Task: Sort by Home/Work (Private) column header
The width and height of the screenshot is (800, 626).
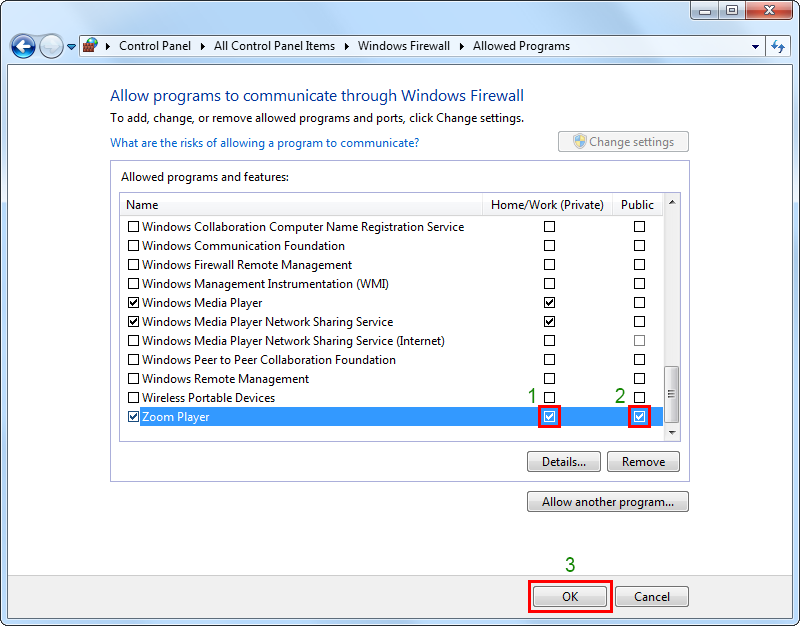Action: (547, 205)
